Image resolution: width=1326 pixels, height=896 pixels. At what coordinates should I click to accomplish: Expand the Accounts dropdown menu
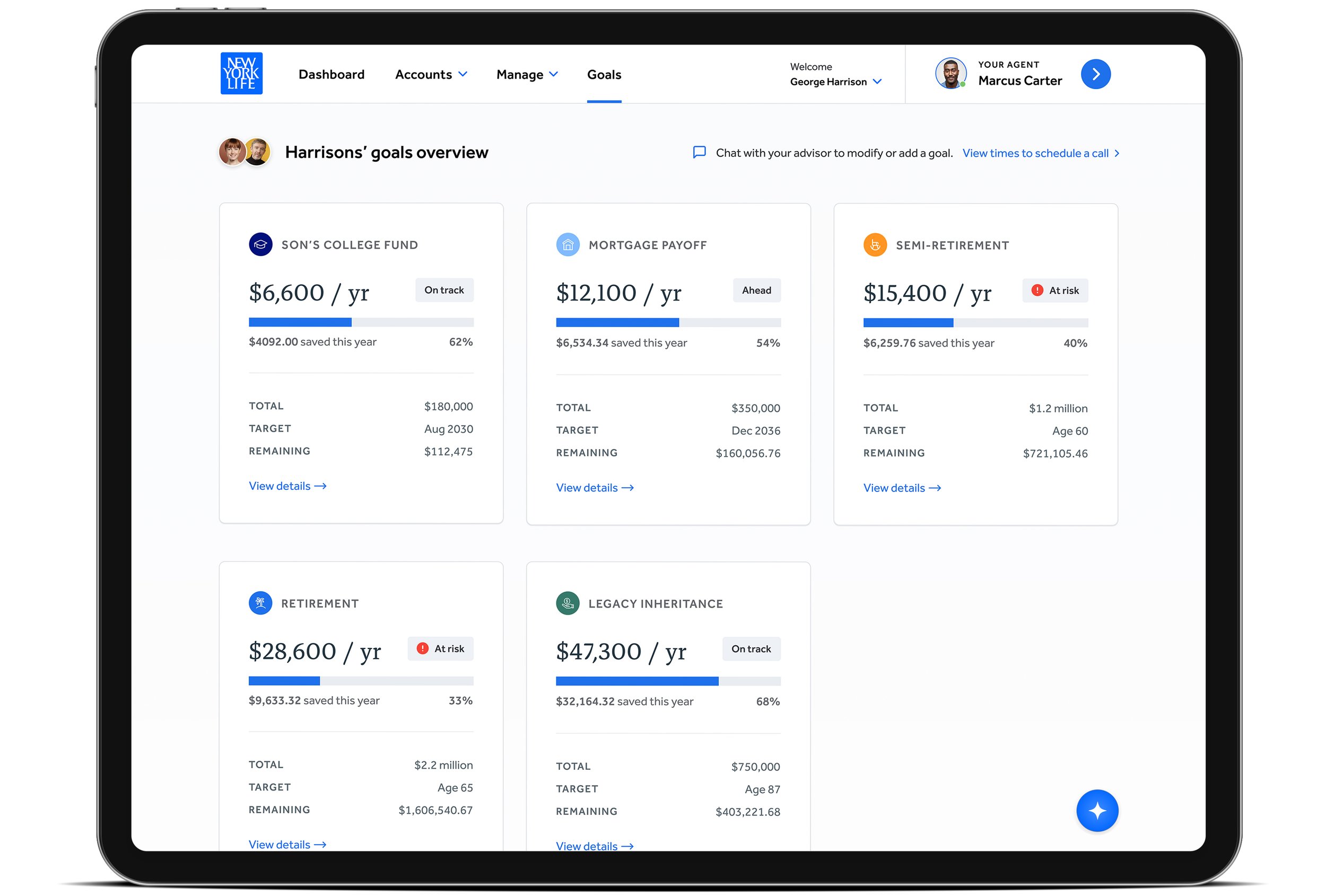coord(431,75)
